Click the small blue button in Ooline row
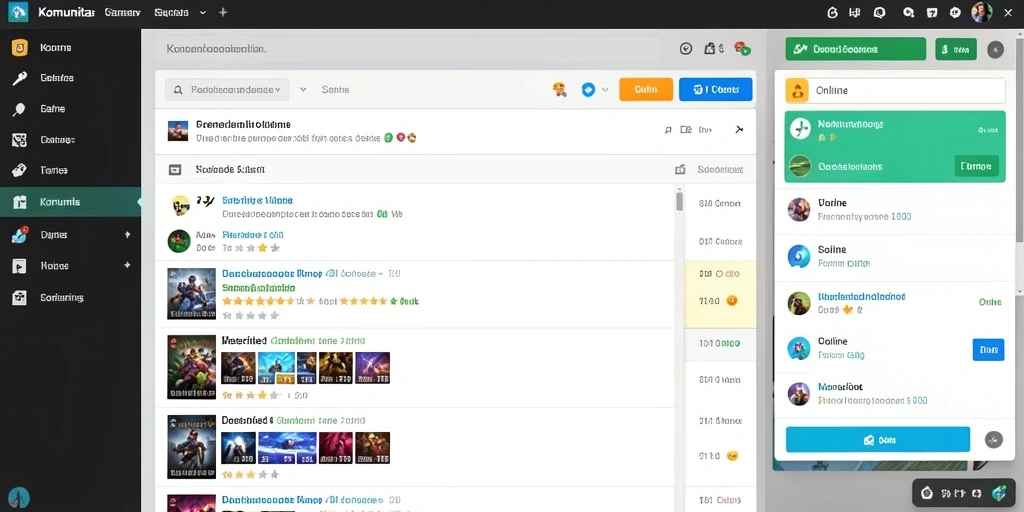The width and height of the screenshot is (1024, 512). click(988, 349)
